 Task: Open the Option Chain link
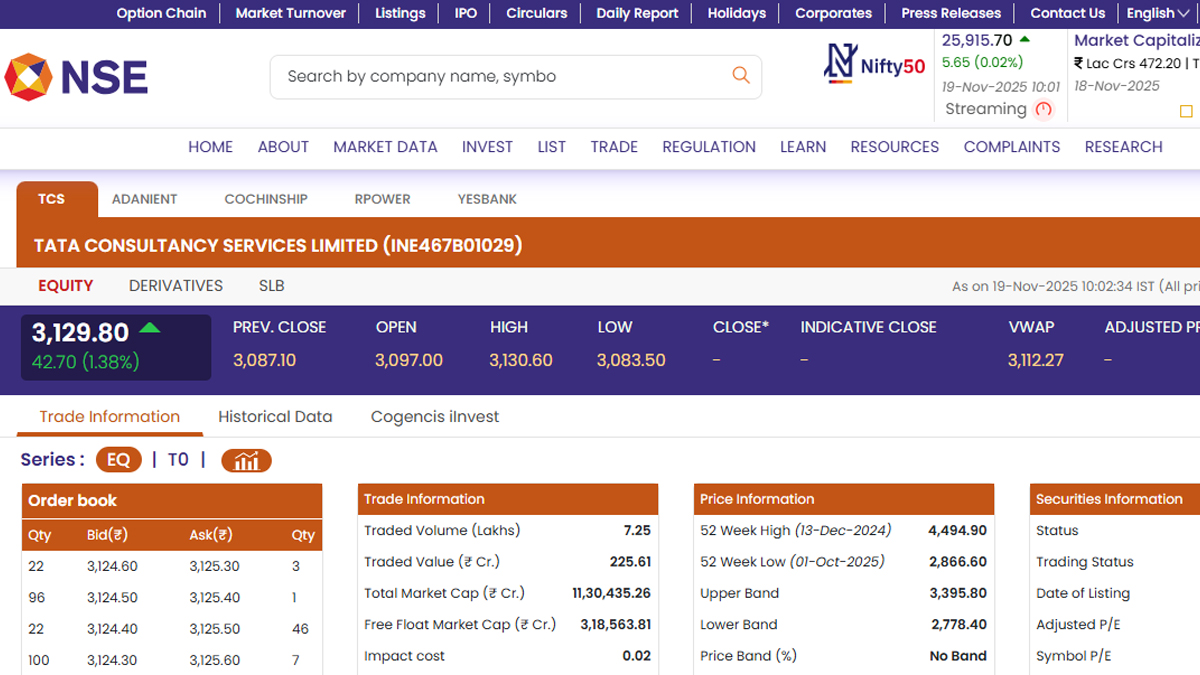161,13
